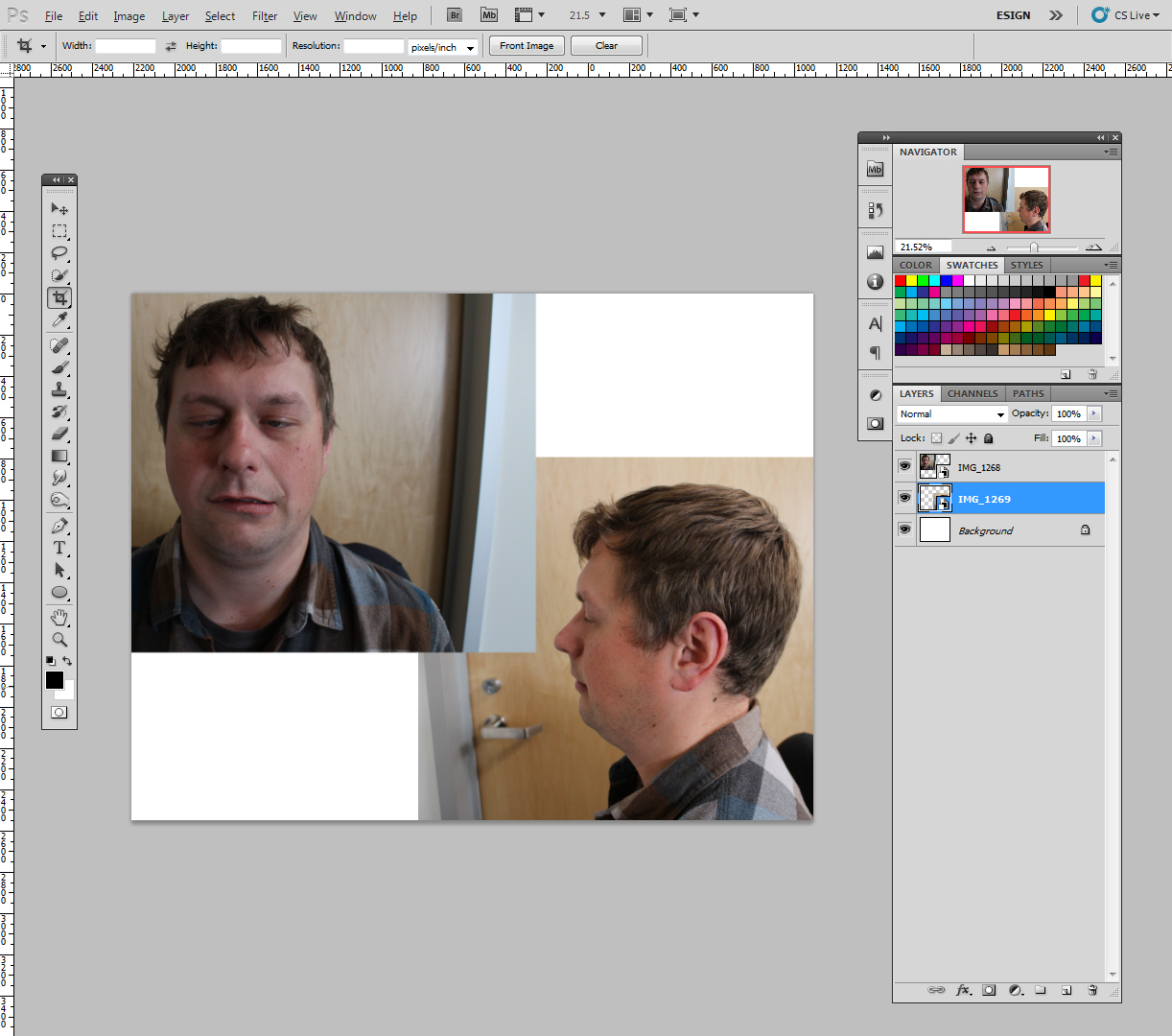Image resolution: width=1172 pixels, height=1036 pixels.
Task: Hide the IMG_1268 layer
Action: point(904,466)
